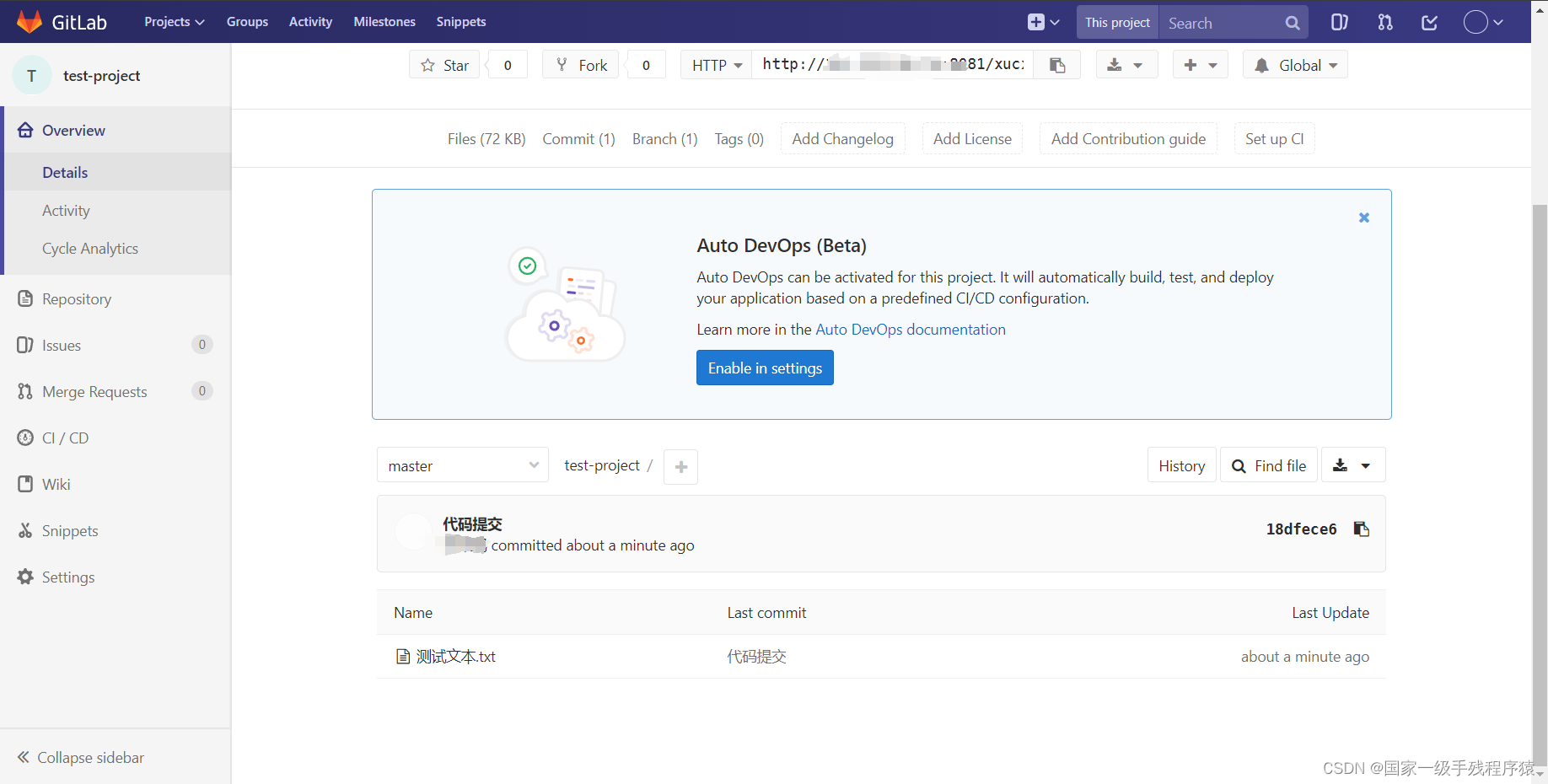Open Activity in top nav
This screenshot has width=1548, height=784.
(310, 22)
